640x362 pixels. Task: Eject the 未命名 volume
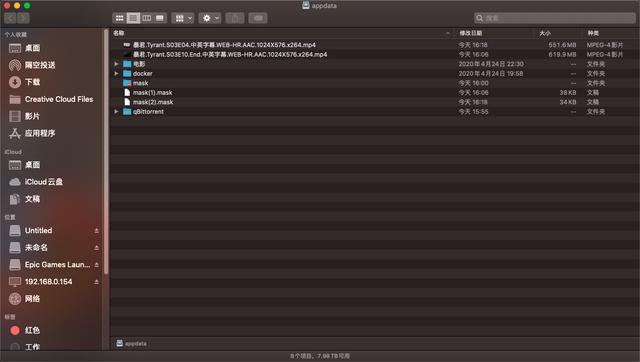click(x=96, y=248)
